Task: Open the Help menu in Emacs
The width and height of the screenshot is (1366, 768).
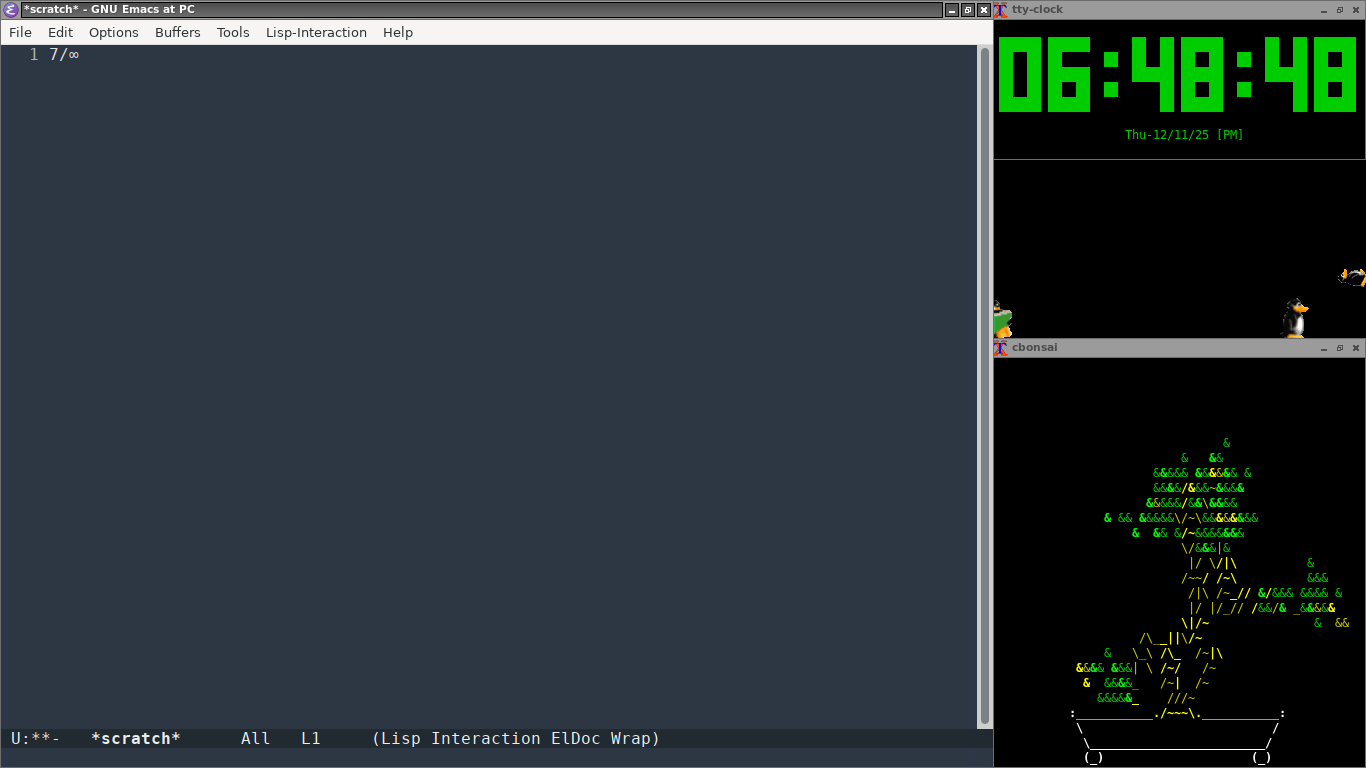Action: 398,32
